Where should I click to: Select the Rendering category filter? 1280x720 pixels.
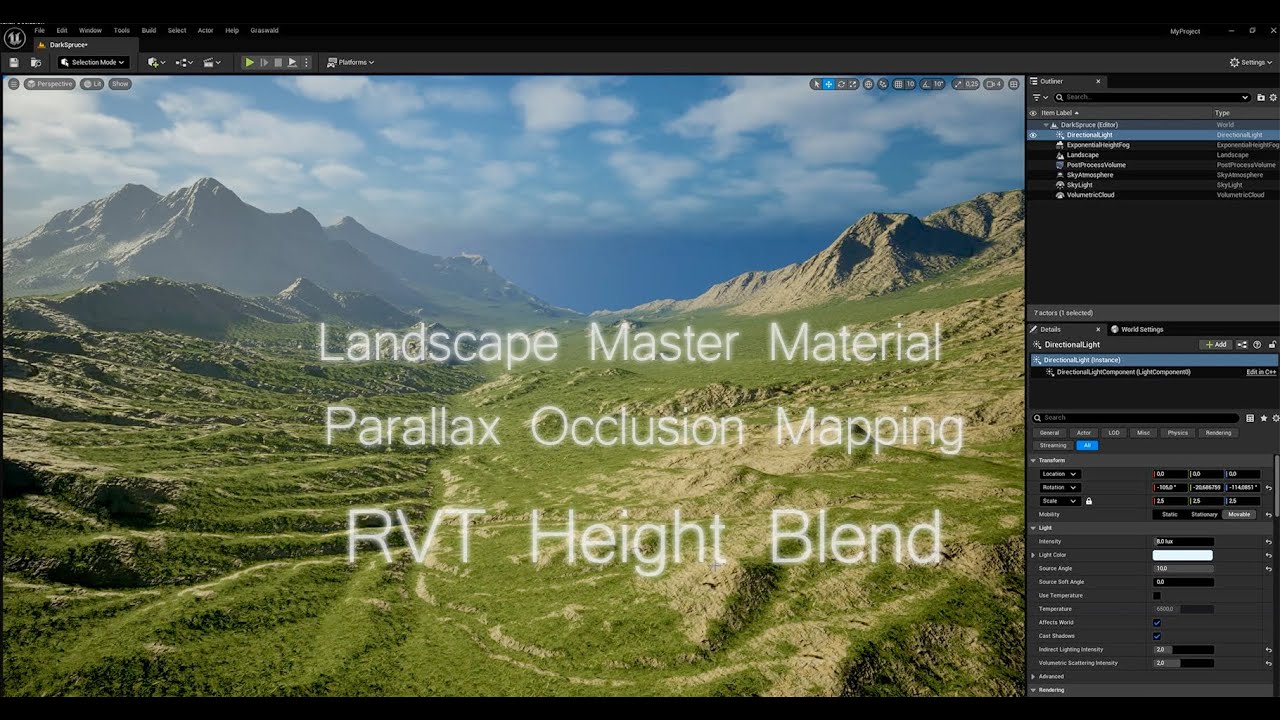point(1218,433)
